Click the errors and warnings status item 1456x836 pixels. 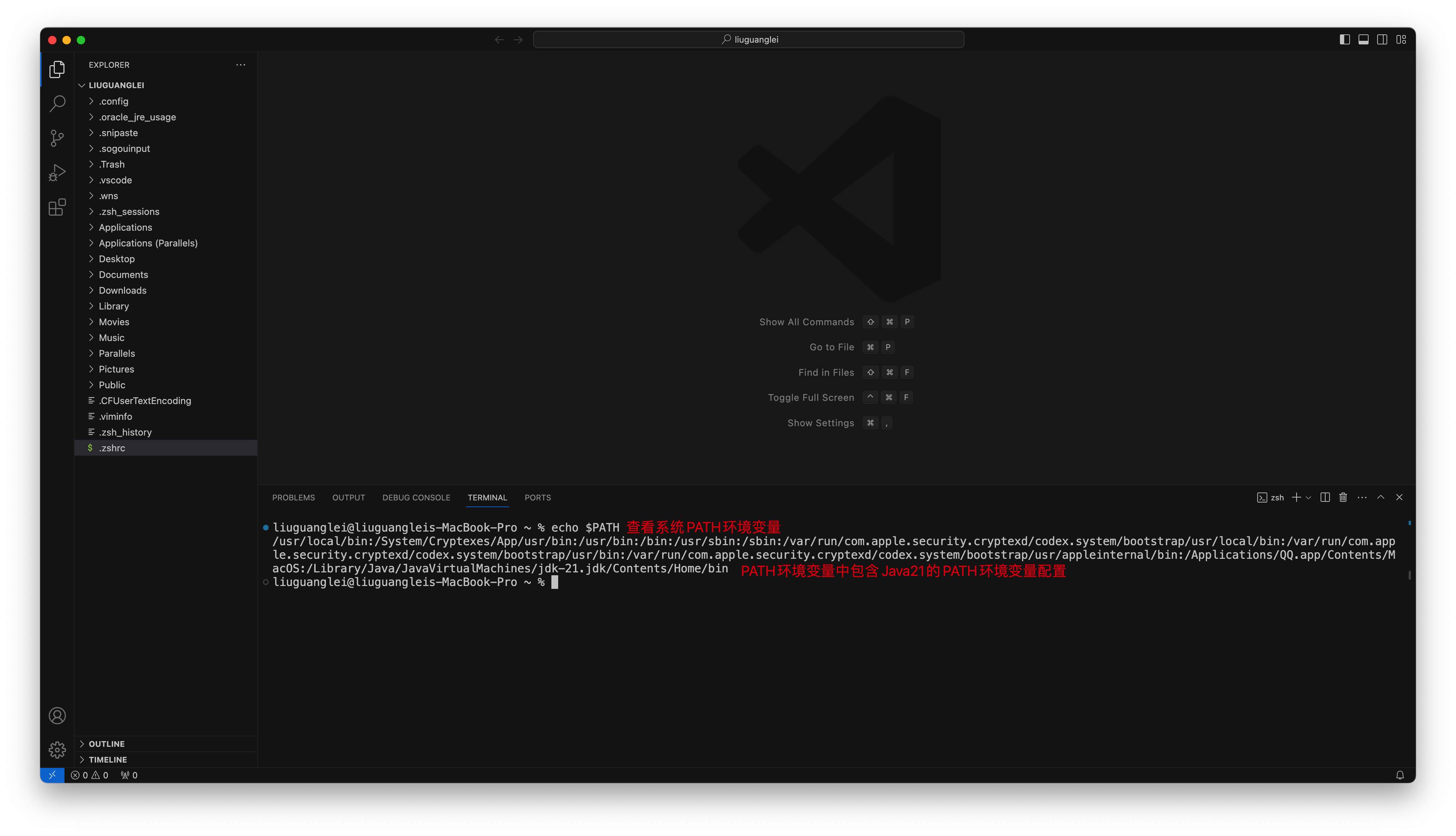click(x=90, y=775)
